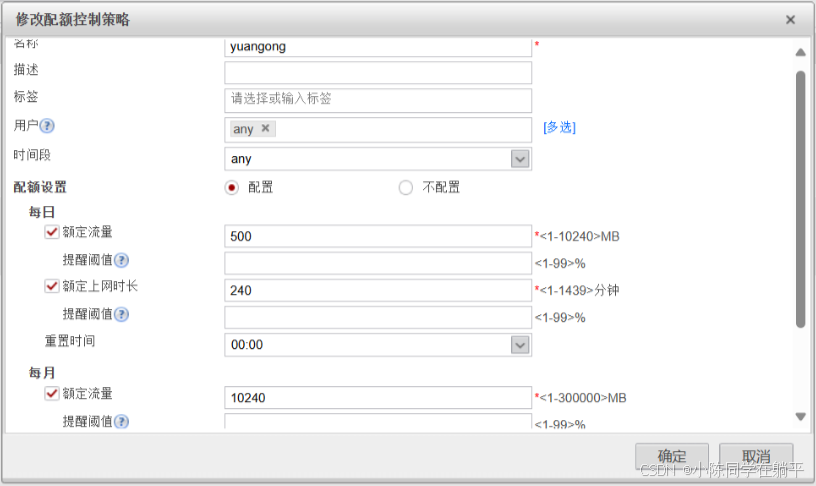Uncheck monthly 额定流量 checkbox
Viewport: 816px width, 486px height.
click(x=52, y=393)
